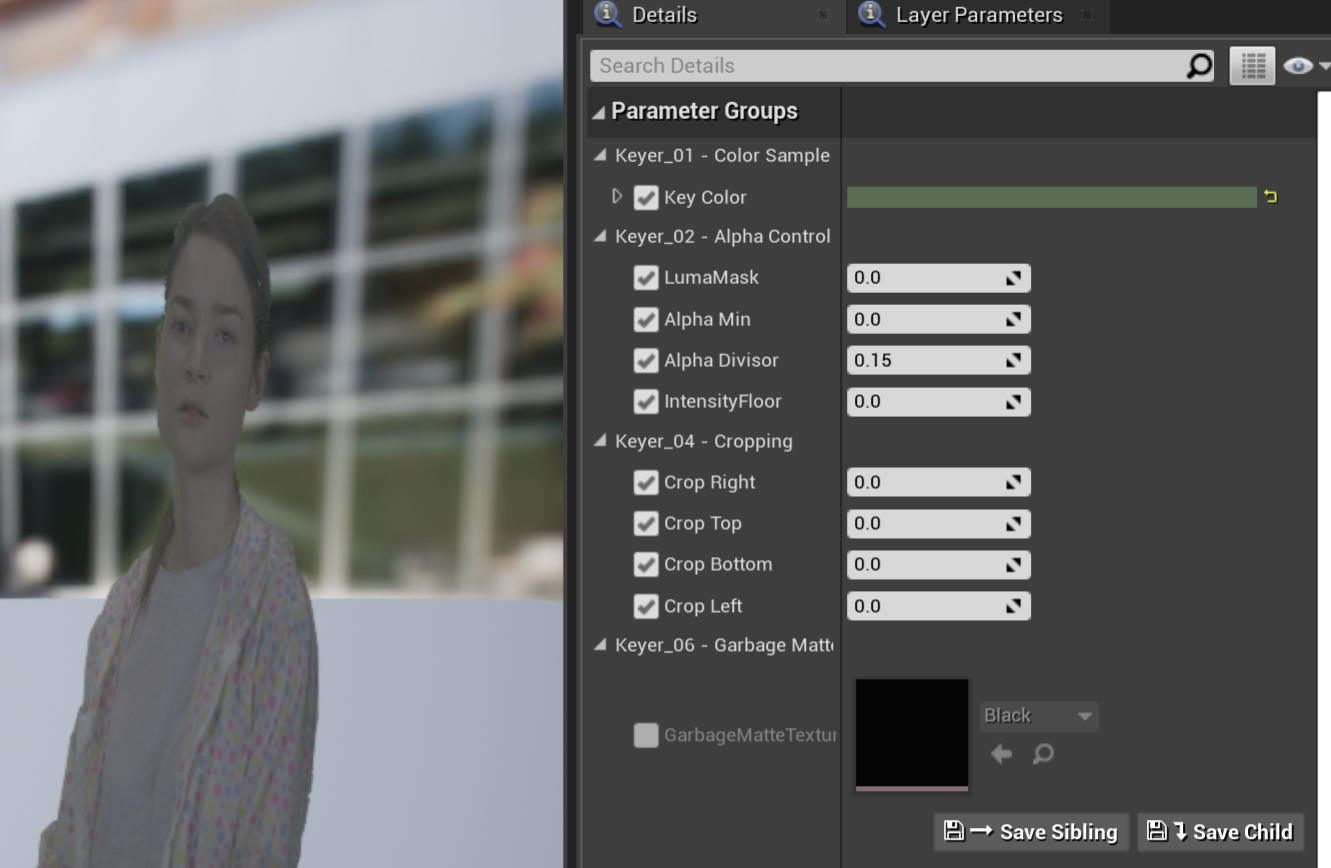Screen dimensions: 1331x868
Task: Click the LumaMask value field
Action: click(x=938, y=278)
